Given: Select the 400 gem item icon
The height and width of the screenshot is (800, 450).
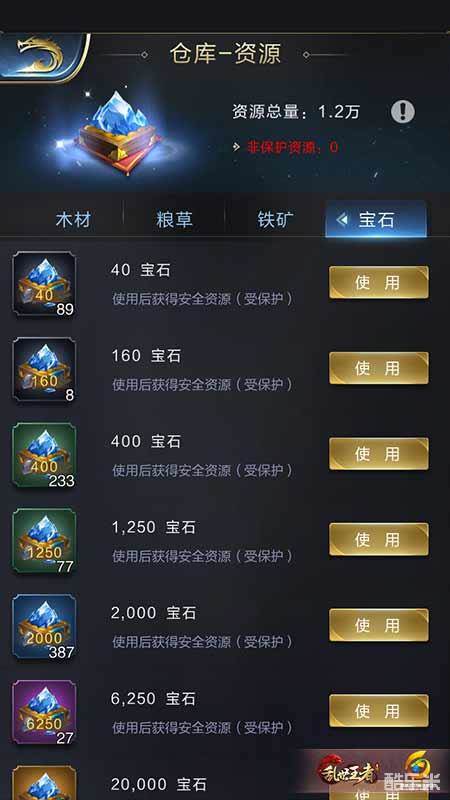Looking at the screenshot, I should pyautogui.click(x=44, y=455).
